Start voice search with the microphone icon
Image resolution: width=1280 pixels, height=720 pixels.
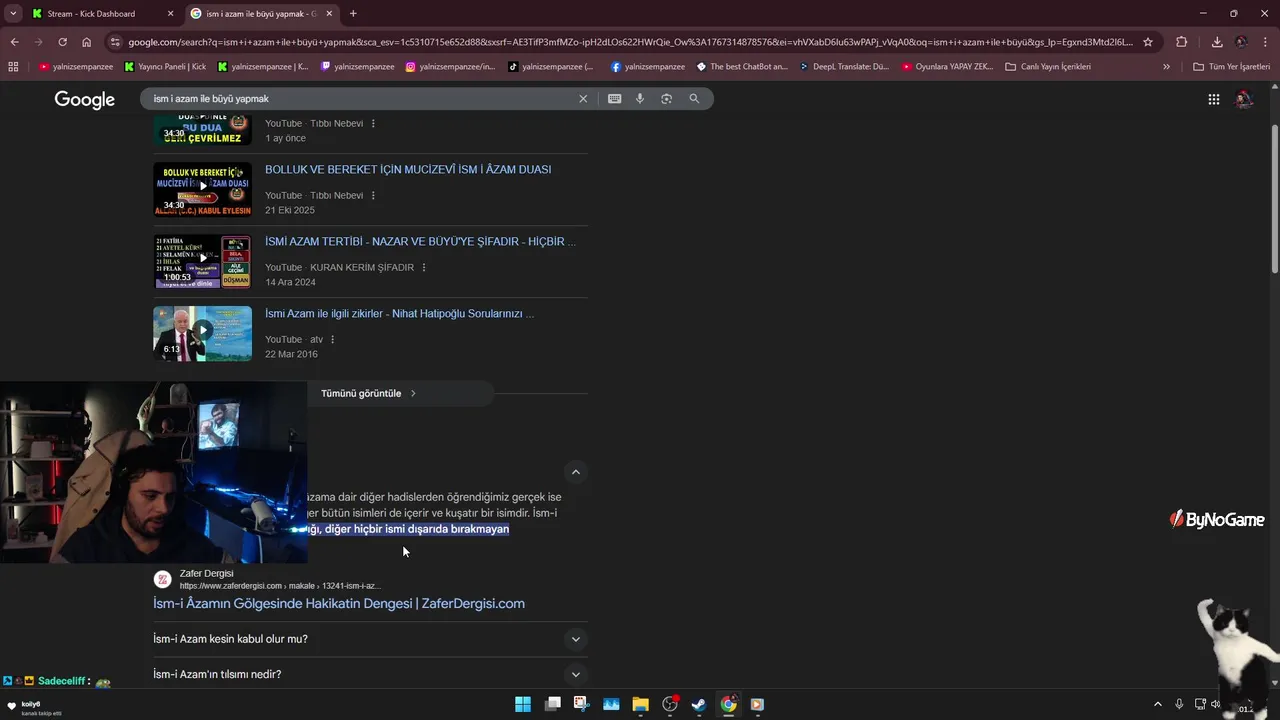(x=640, y=99)
